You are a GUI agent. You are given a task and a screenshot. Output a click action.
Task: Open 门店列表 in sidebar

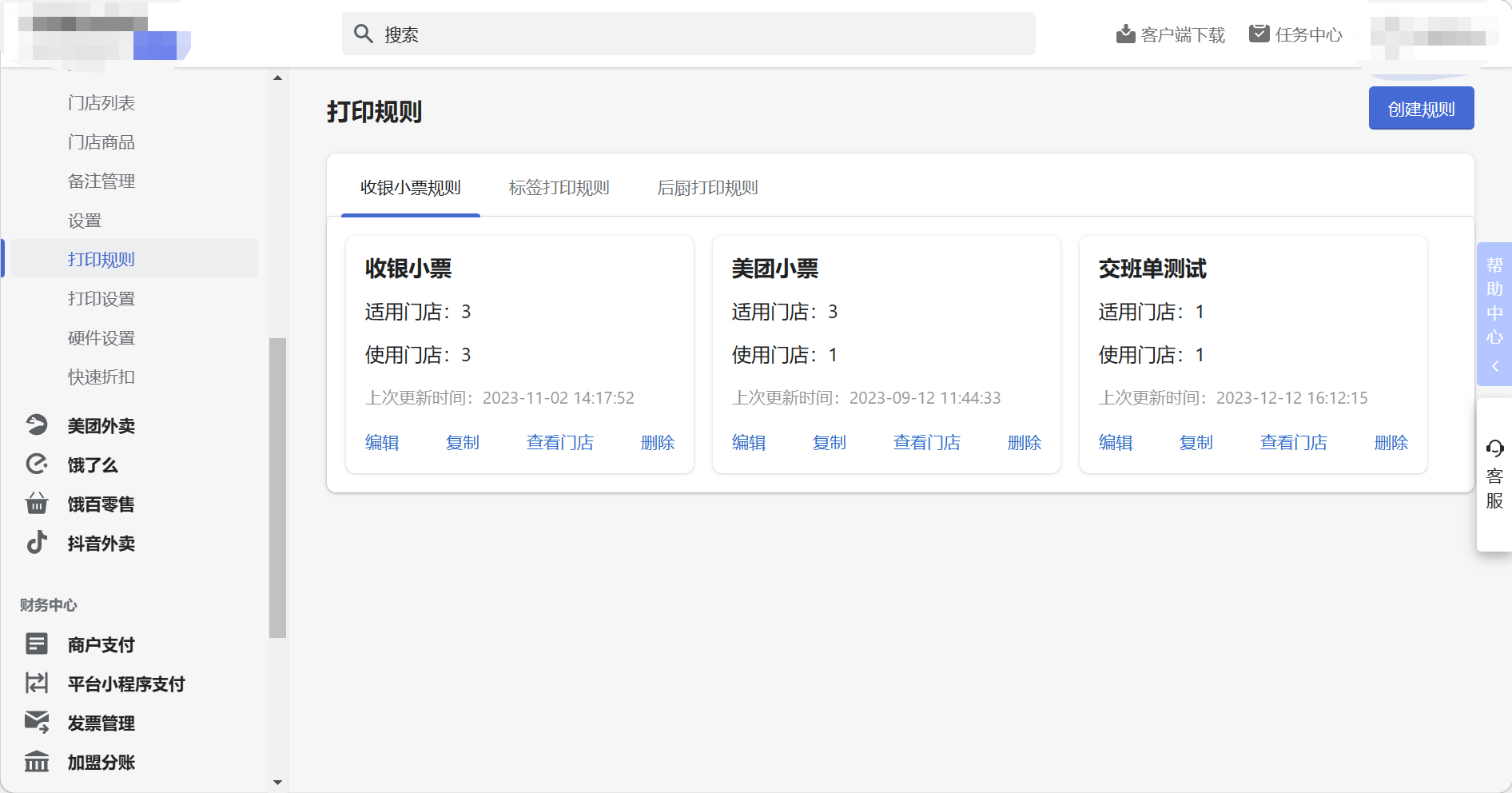[x=101, y=103]
